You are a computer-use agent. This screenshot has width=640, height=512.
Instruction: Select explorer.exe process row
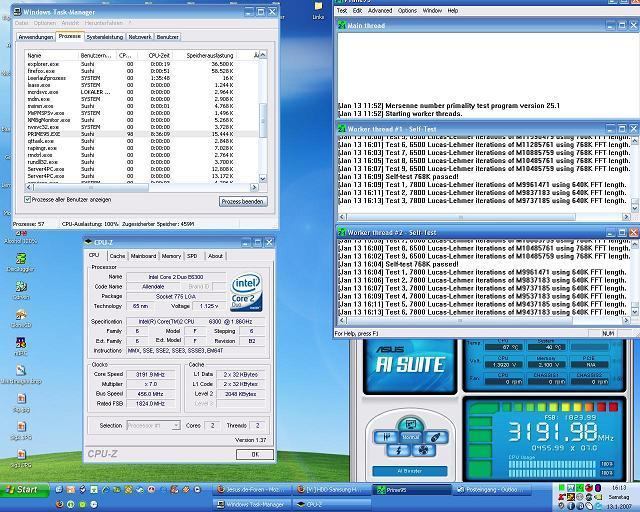click(x=142, y=64)
